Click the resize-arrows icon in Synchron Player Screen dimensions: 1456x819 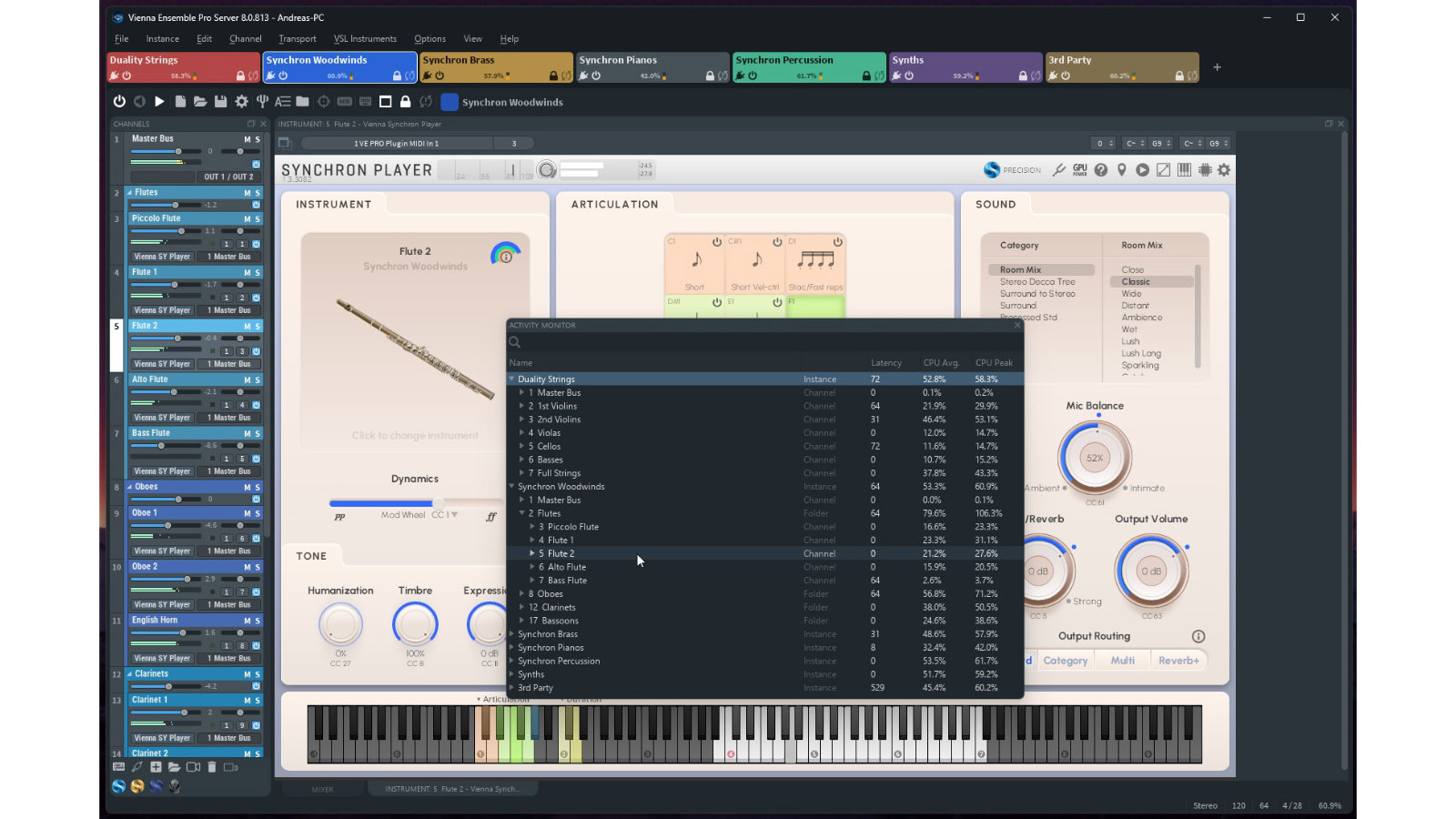pos(1163,170)
